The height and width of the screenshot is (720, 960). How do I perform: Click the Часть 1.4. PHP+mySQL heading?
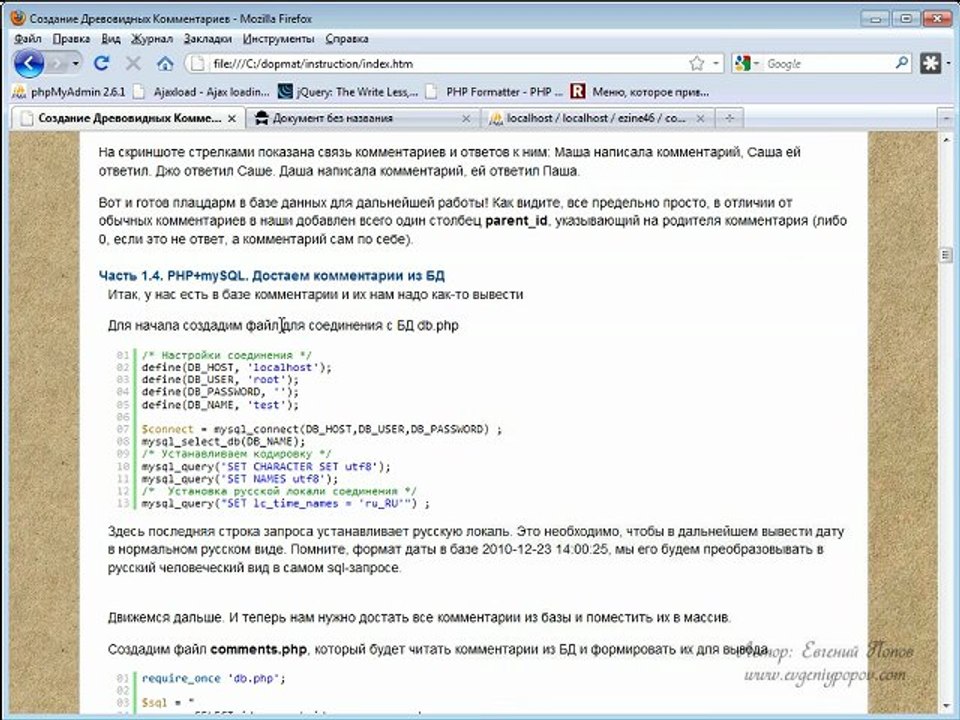tap(272, 276)
